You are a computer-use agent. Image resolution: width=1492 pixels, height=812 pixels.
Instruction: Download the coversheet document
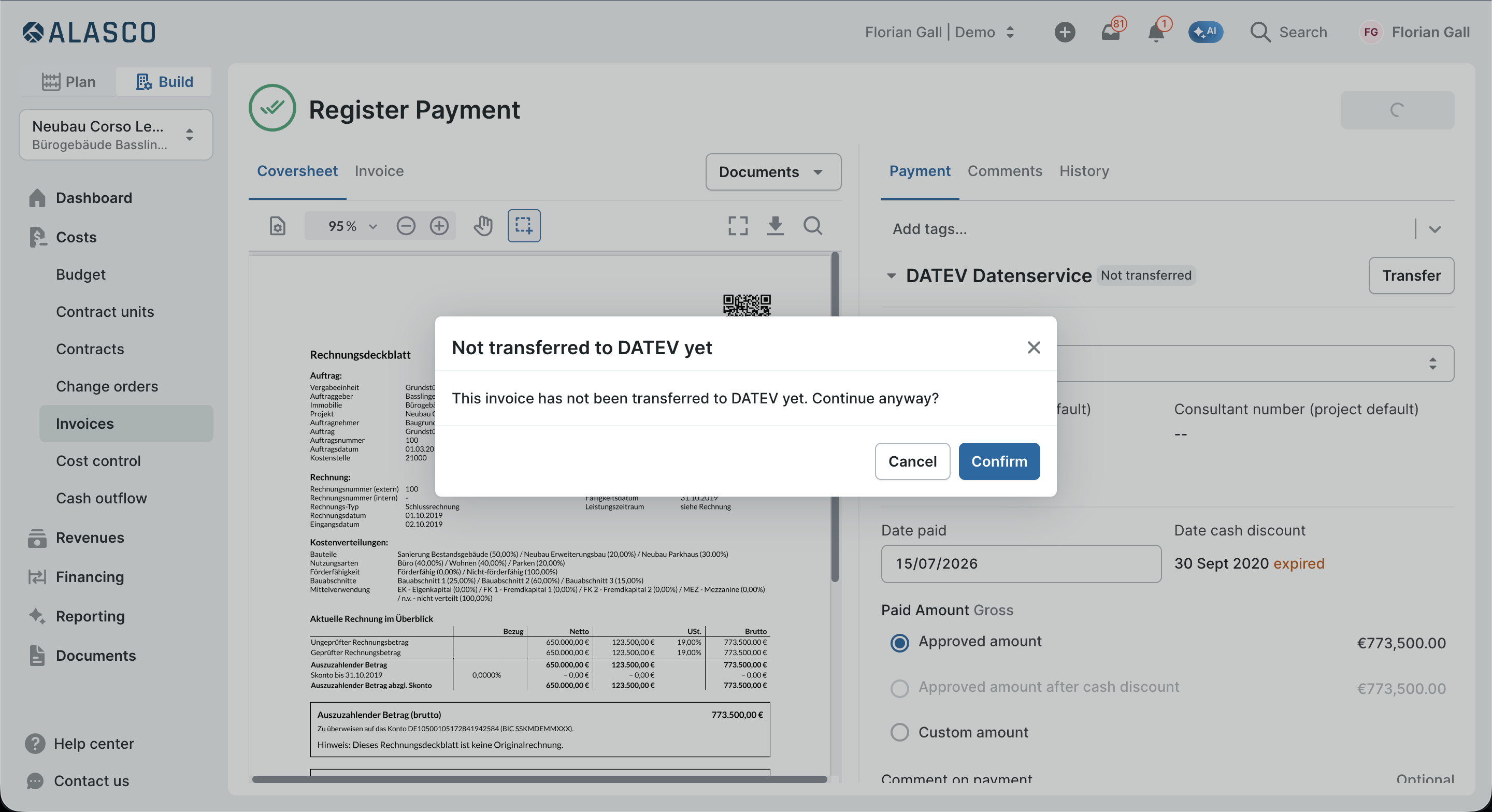775,225
